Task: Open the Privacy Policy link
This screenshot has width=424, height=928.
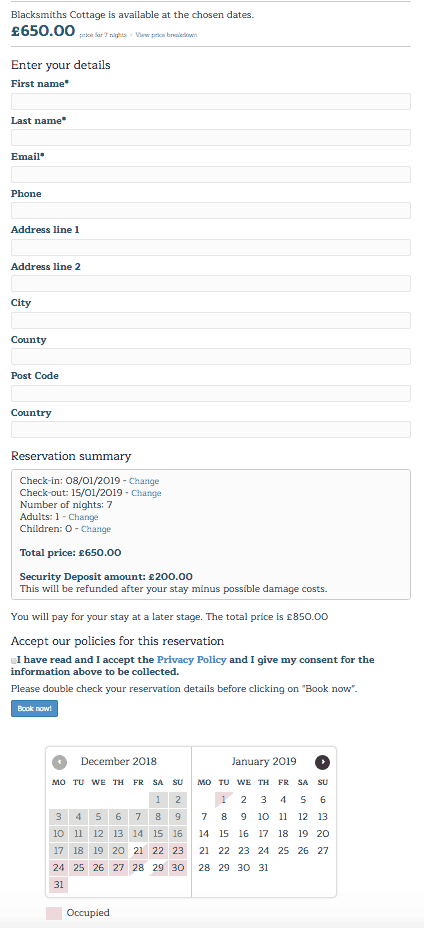Action: (191, 659)
